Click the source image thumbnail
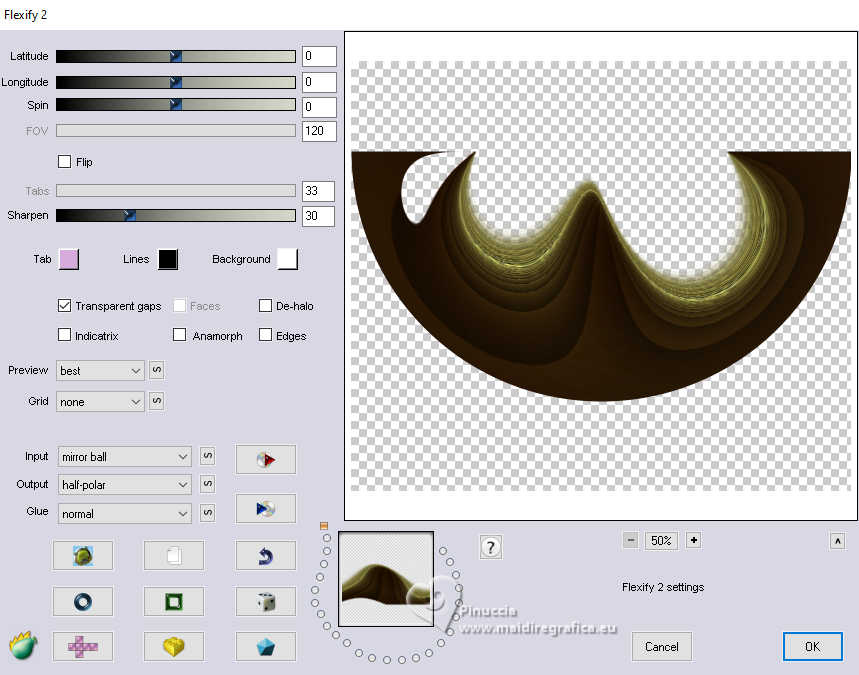 (x=386, y=579)
